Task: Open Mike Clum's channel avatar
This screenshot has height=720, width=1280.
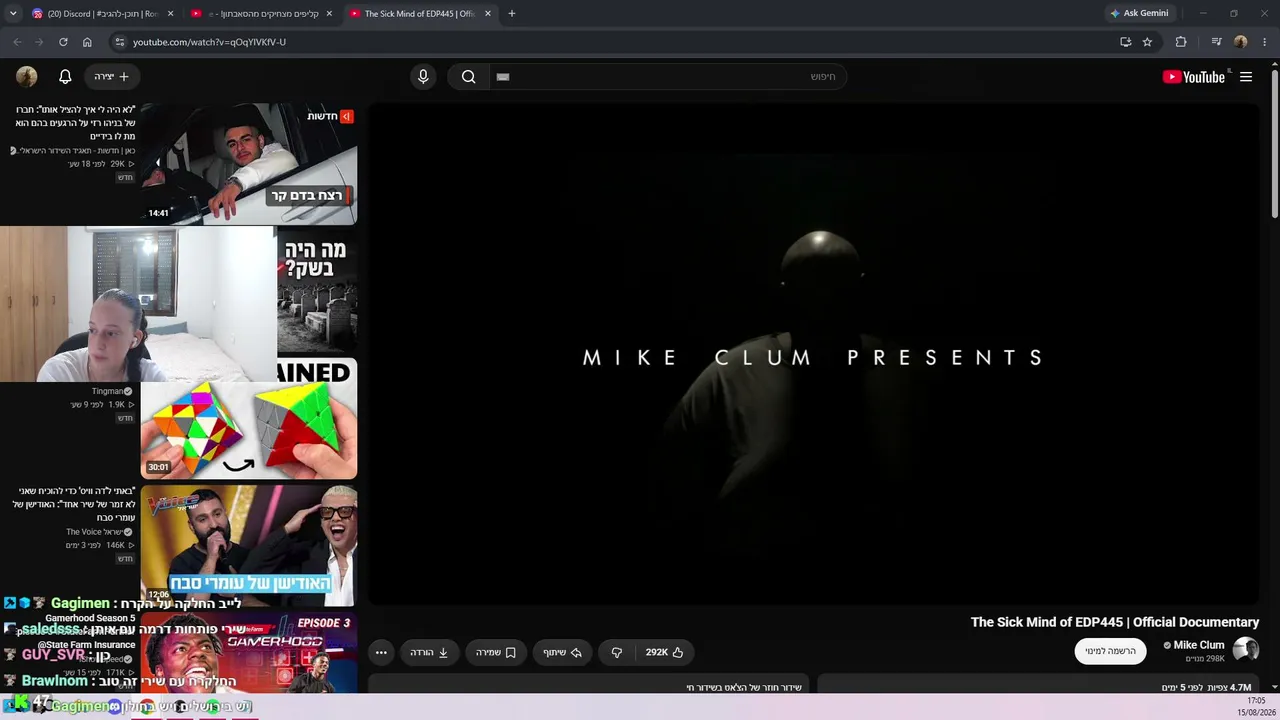Action: [1246, 650]
